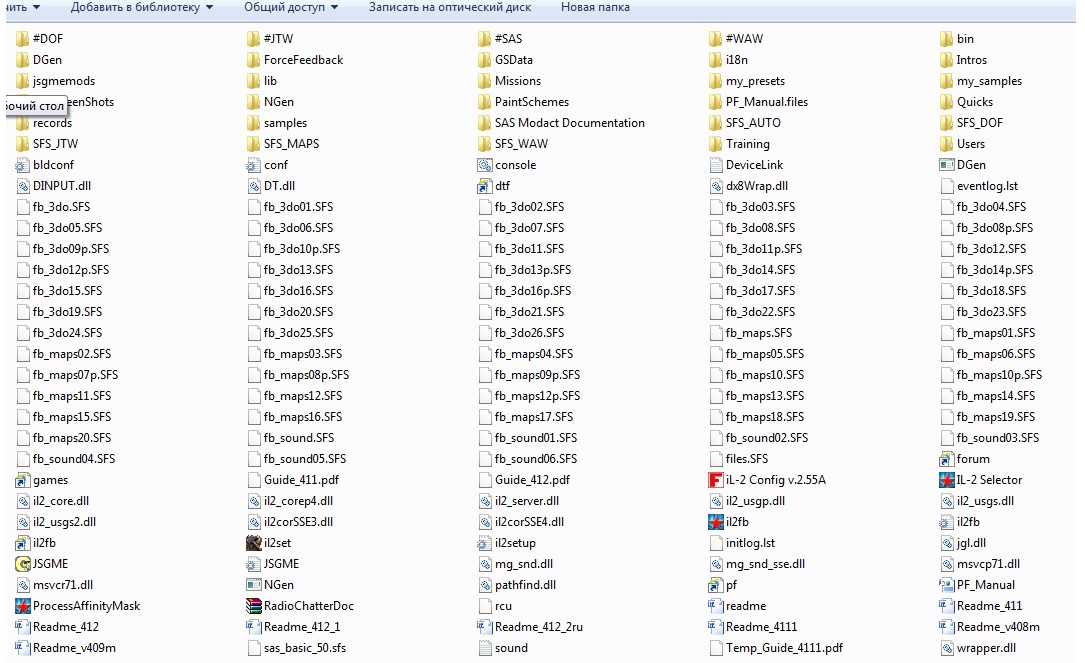Select the wrapper.dll file icon
This screenshot has width=1085, height=663.
pyautogui.click(x=947, y=648)
